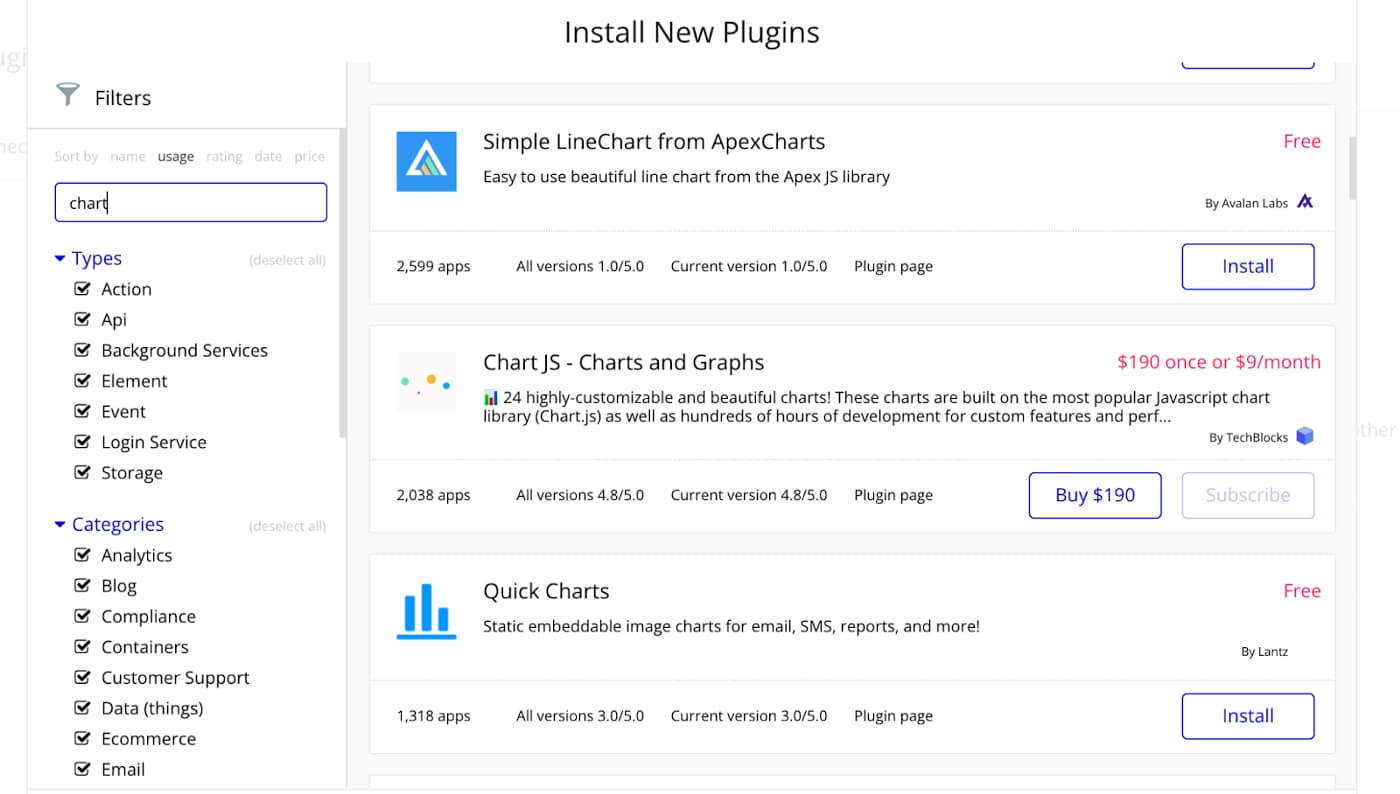The width and height of the screenshot is (1400, 794).
Task: Sort plugins by rating
Action: pos(224,156)
